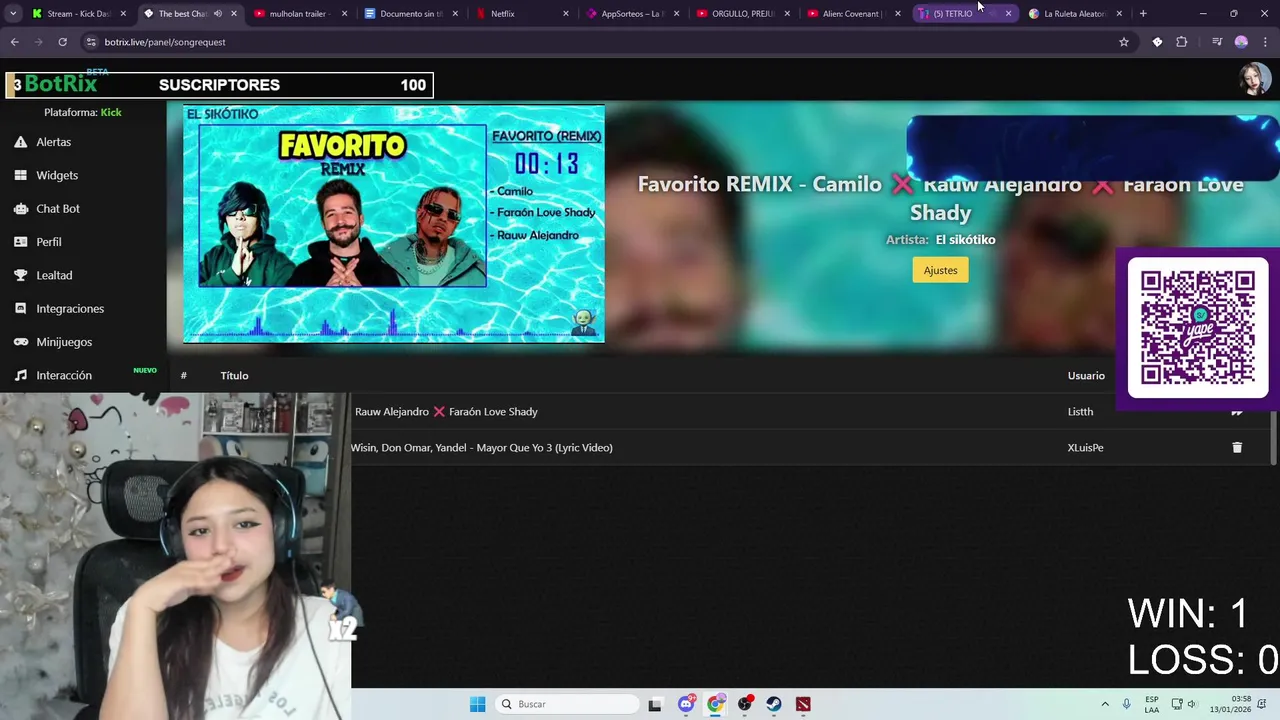Open the Widgets section in sidebar
The width and height of the screenshot is (1280, 720).
57,175
